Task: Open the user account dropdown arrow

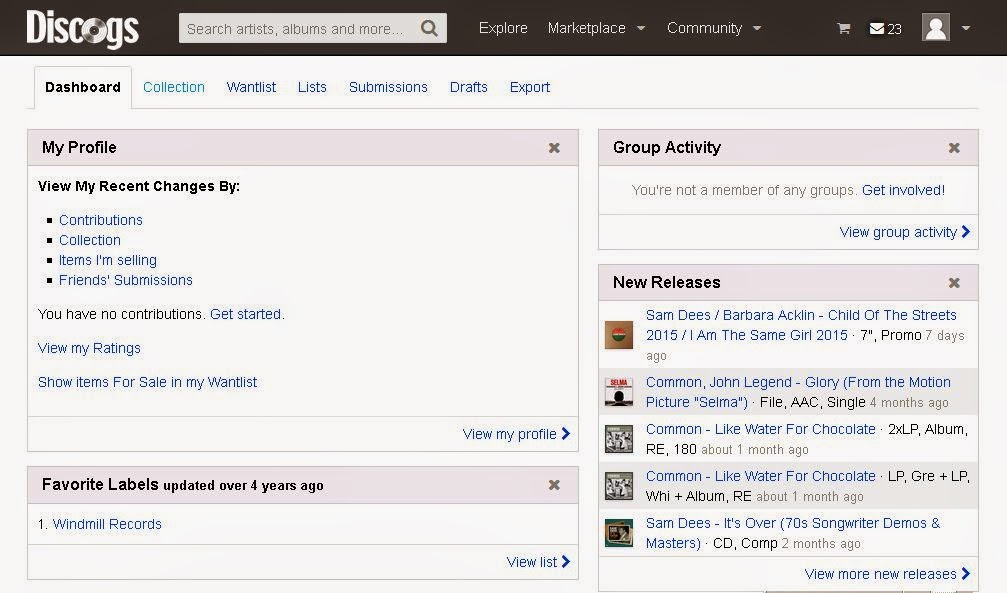Action: coord(966,28)
